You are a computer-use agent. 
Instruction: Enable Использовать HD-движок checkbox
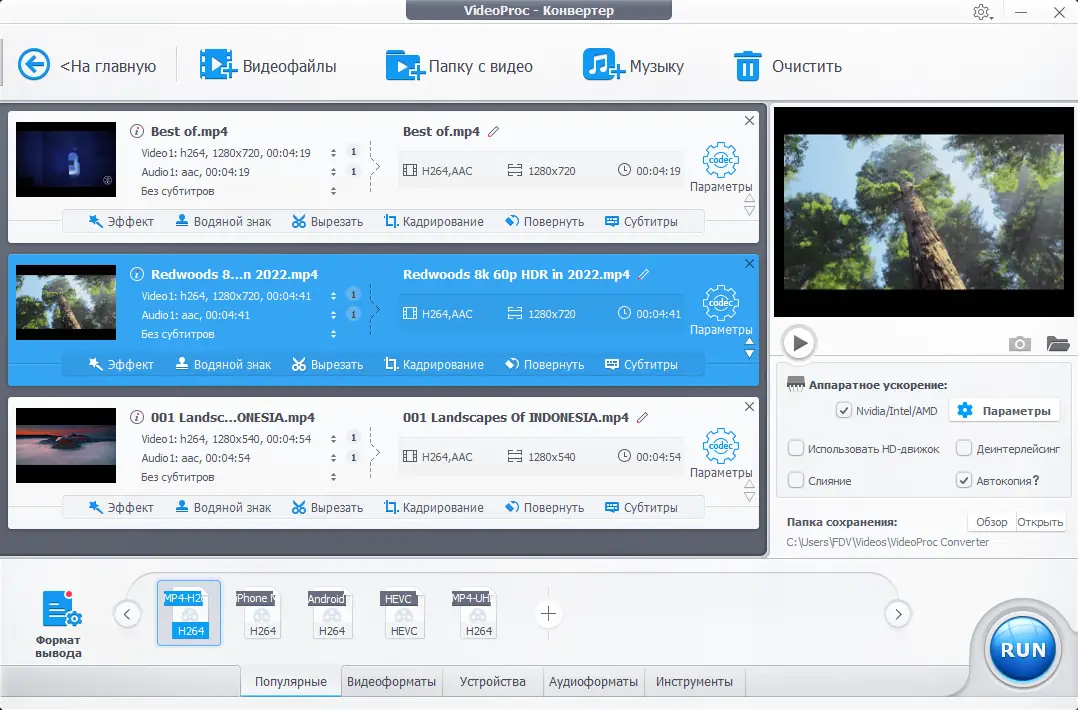795,448
